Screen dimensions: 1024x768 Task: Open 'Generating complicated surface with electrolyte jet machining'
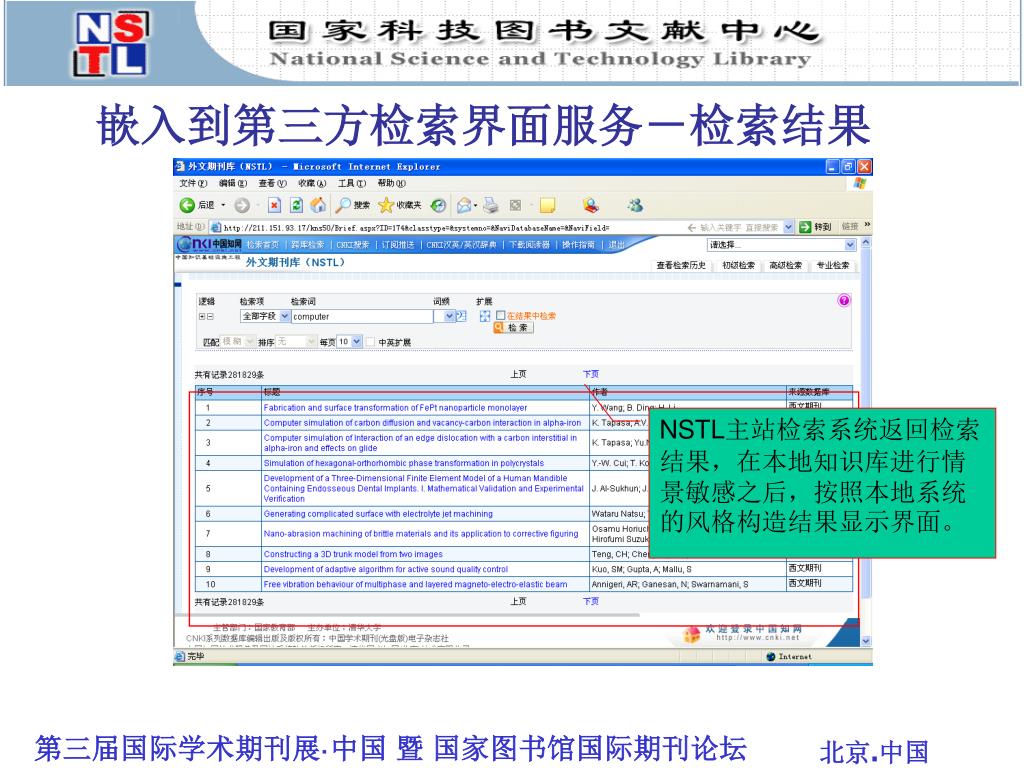(x=378, y=514)
